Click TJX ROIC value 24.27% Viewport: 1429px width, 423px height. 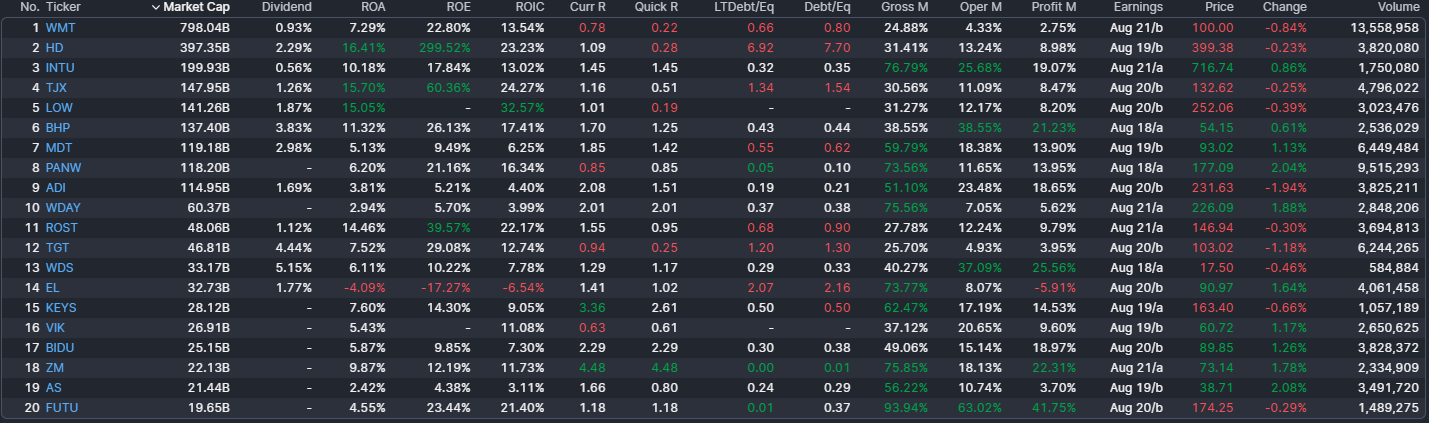pos(523,87)
